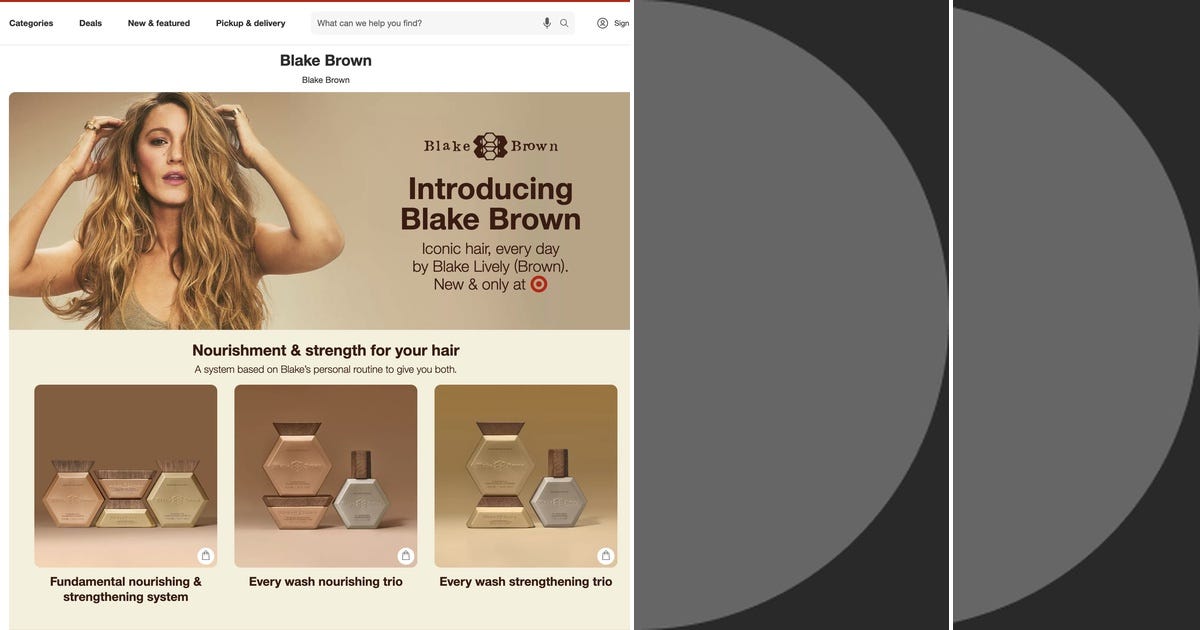
Task: Click bag icon on Every wash nourishing trio
Action: tap(405, 556)
